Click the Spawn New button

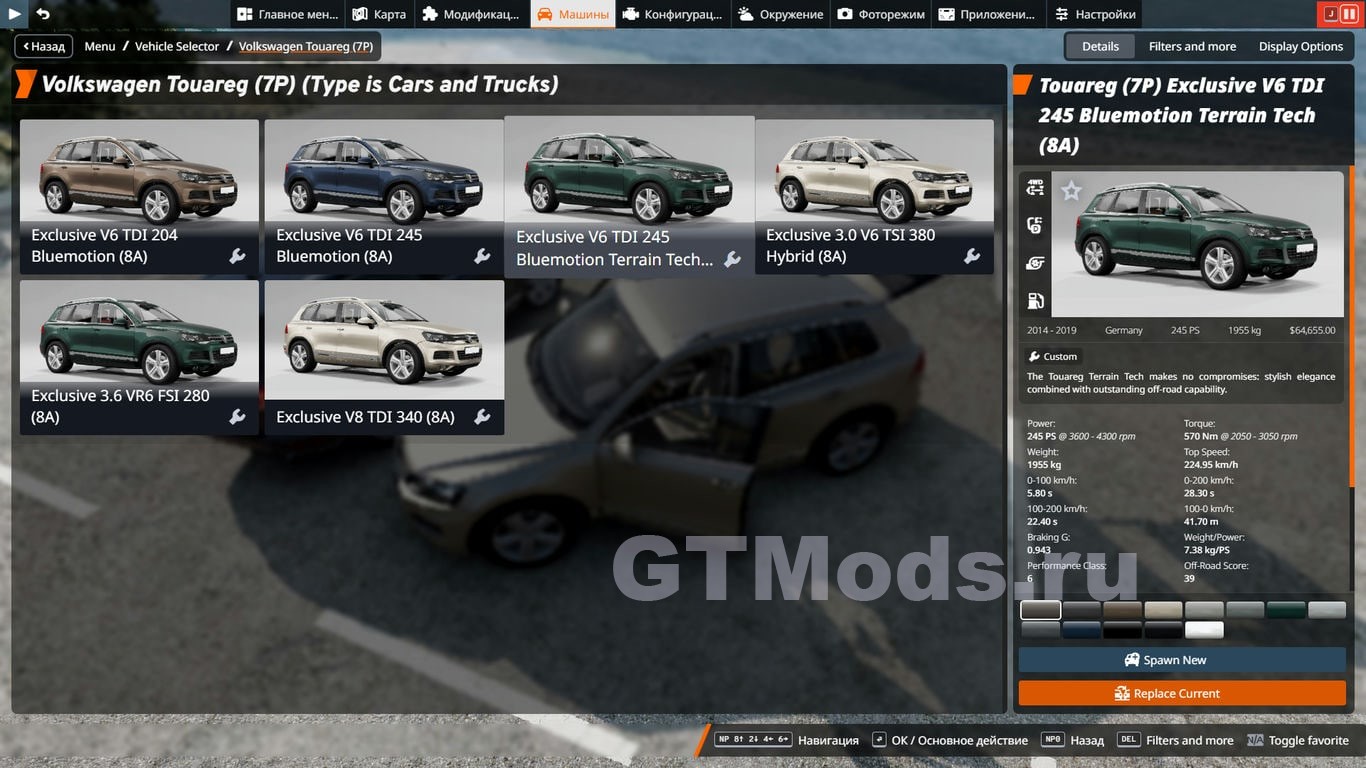click(1181, 660)
